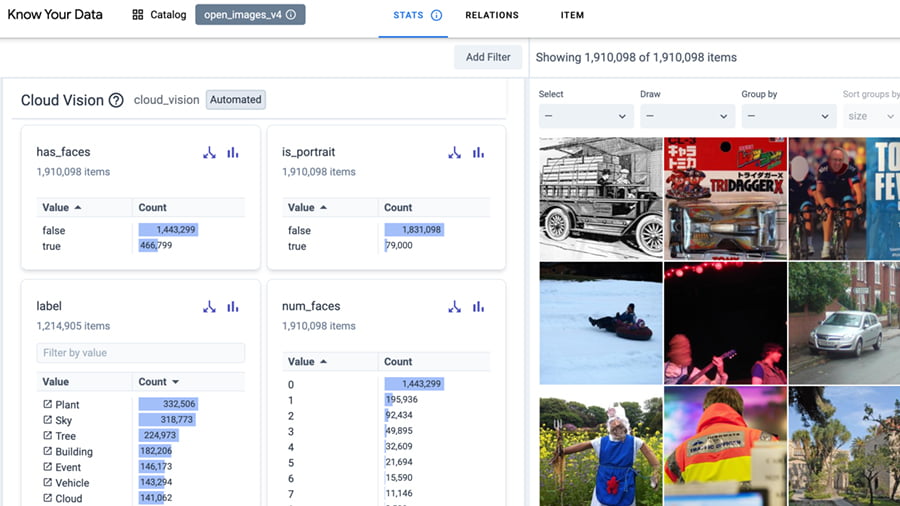Sort label card by Count column
This screenshot has width=900, height=506.
pyautogui.click(x=158, y=382)
